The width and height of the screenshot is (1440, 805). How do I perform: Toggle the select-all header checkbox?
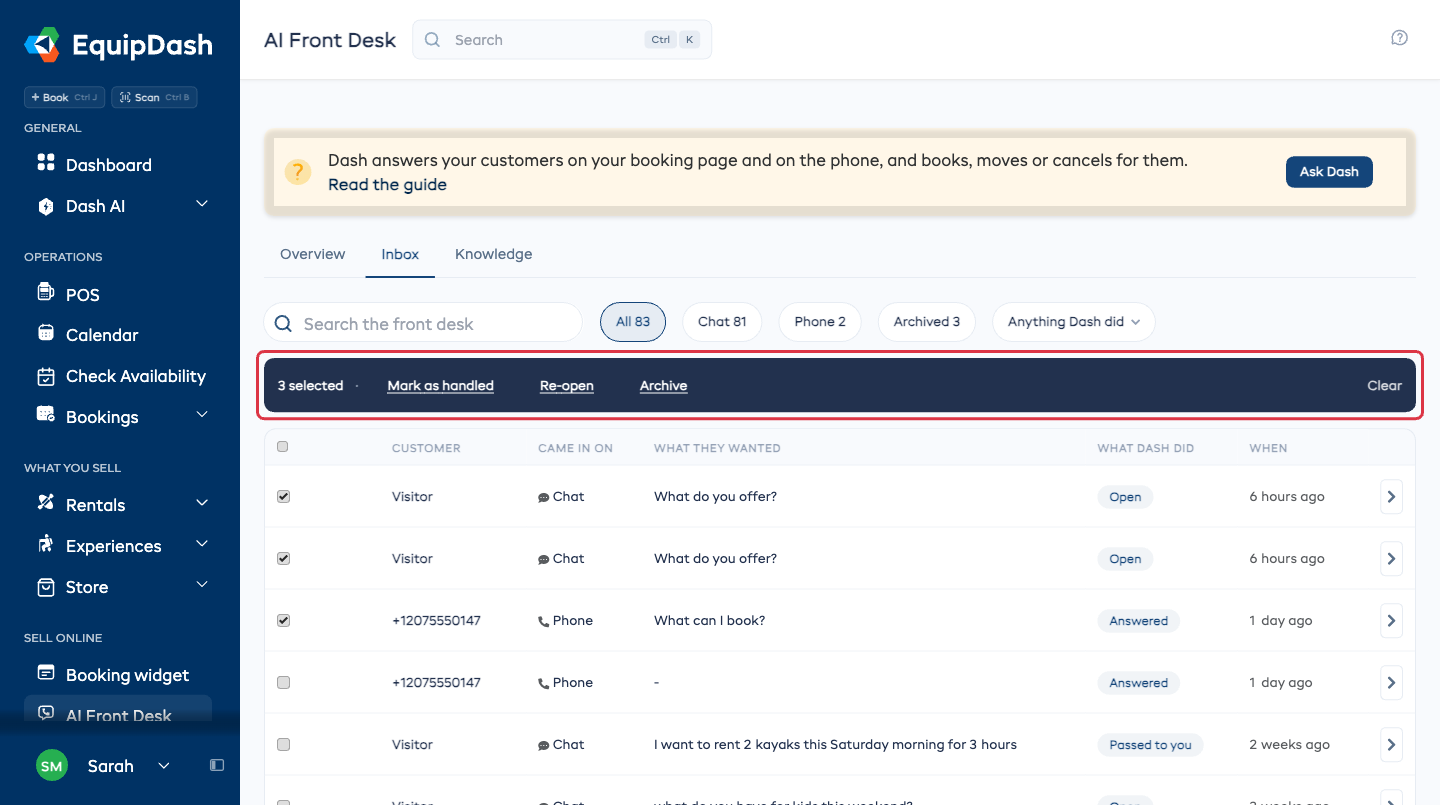(282, 447)
